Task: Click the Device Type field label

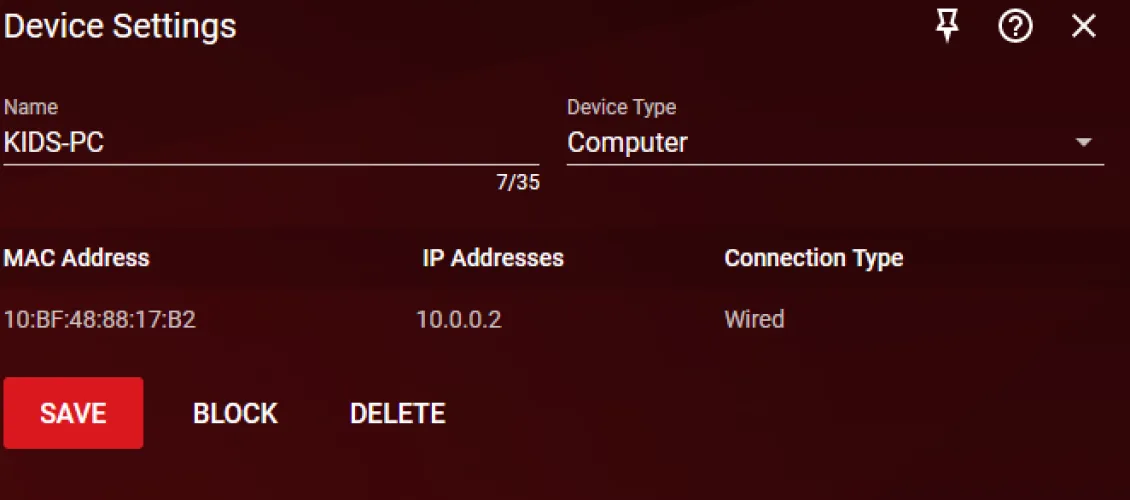Action: point(621,107)
